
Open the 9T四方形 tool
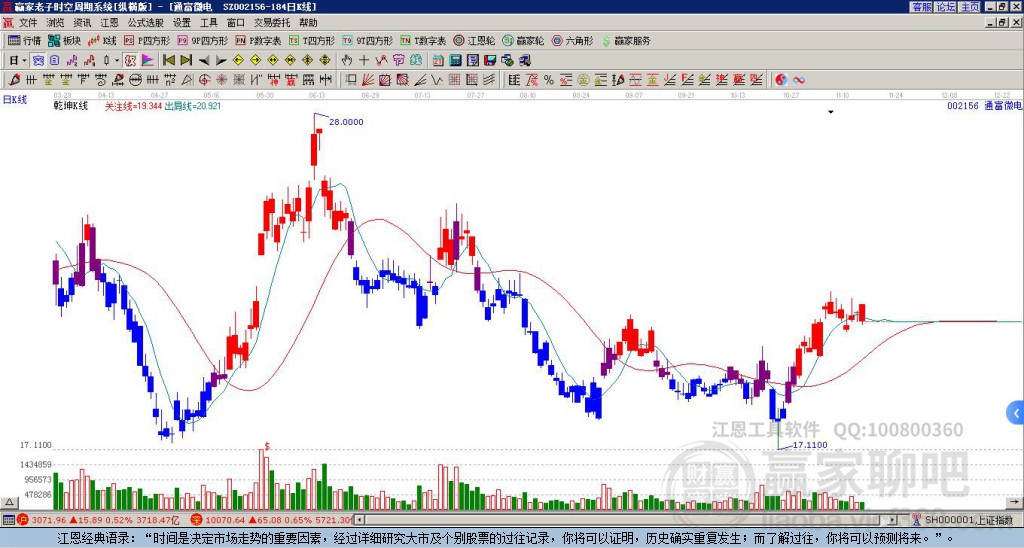pos(367,40)
